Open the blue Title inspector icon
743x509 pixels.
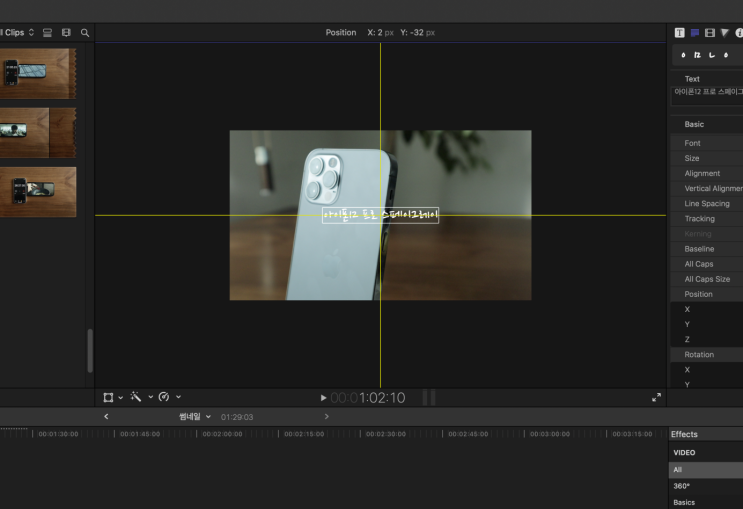coord(695,33)
